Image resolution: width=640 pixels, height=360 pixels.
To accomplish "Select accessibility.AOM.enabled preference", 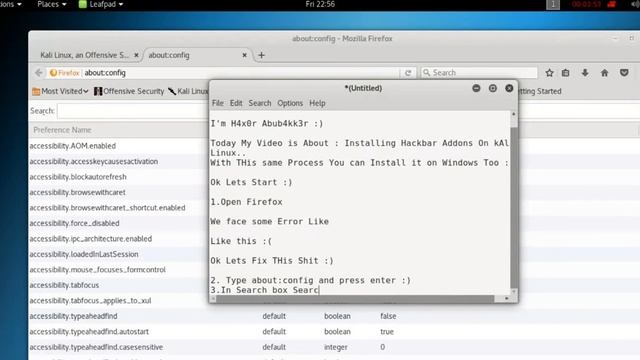I will [73, 146].
